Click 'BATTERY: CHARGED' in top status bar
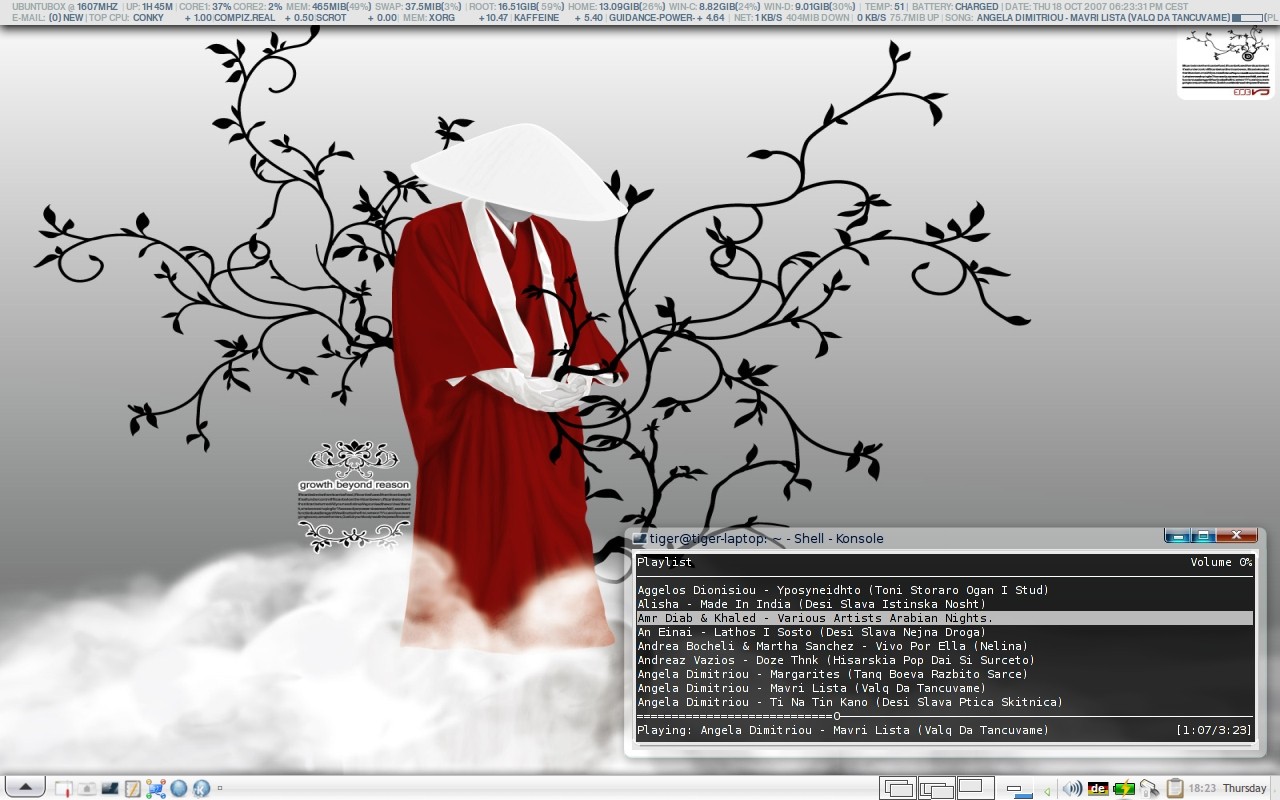The height and width of the screenshot is (800, 1280). 955,6
